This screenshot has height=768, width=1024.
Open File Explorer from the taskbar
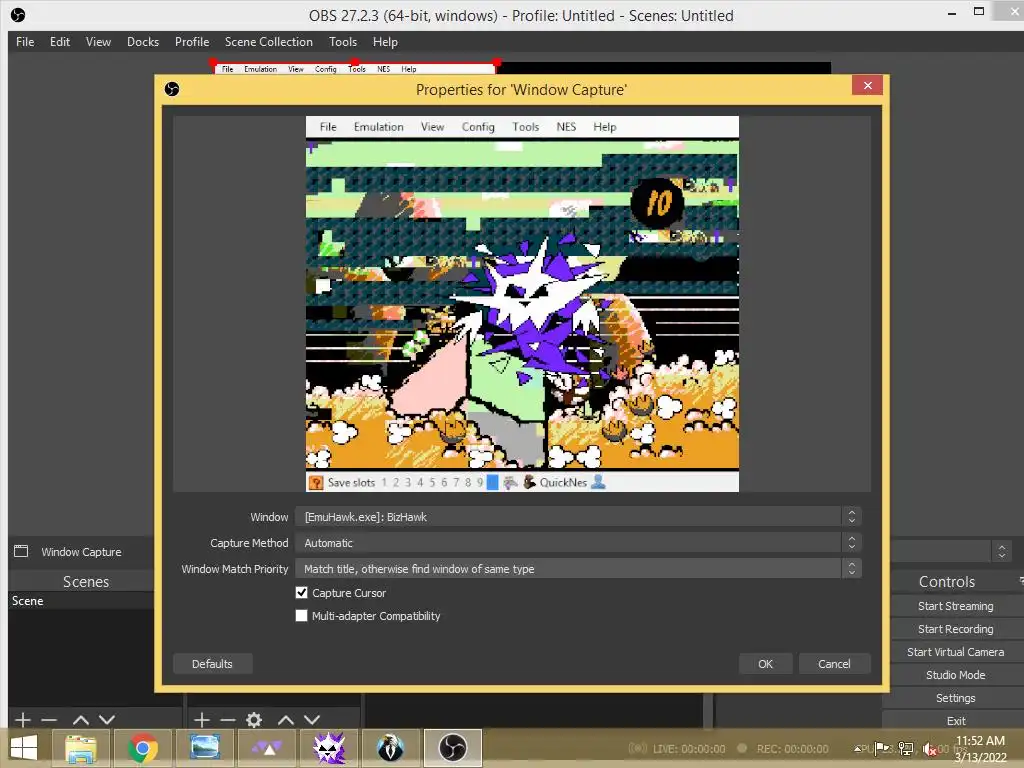(x=81, y=748)
